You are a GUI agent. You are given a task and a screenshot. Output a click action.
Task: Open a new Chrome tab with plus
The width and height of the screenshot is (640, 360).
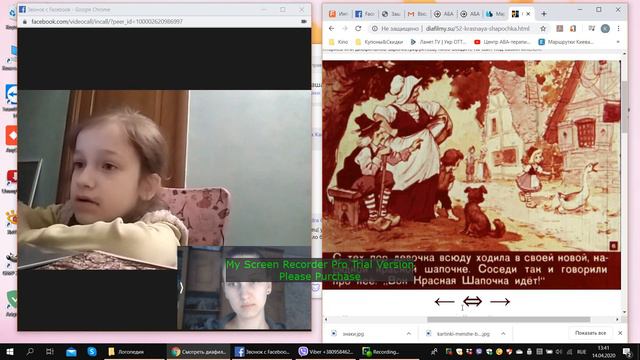click(544, 14)
